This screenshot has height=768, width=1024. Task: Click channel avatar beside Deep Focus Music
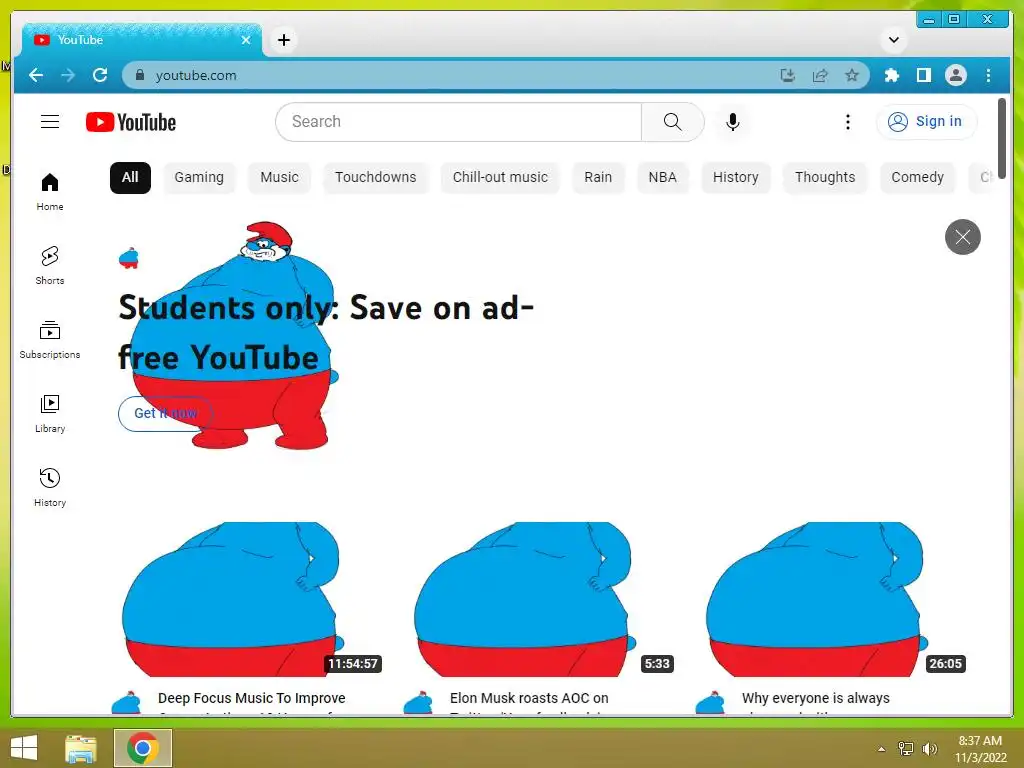coord(127,703)
